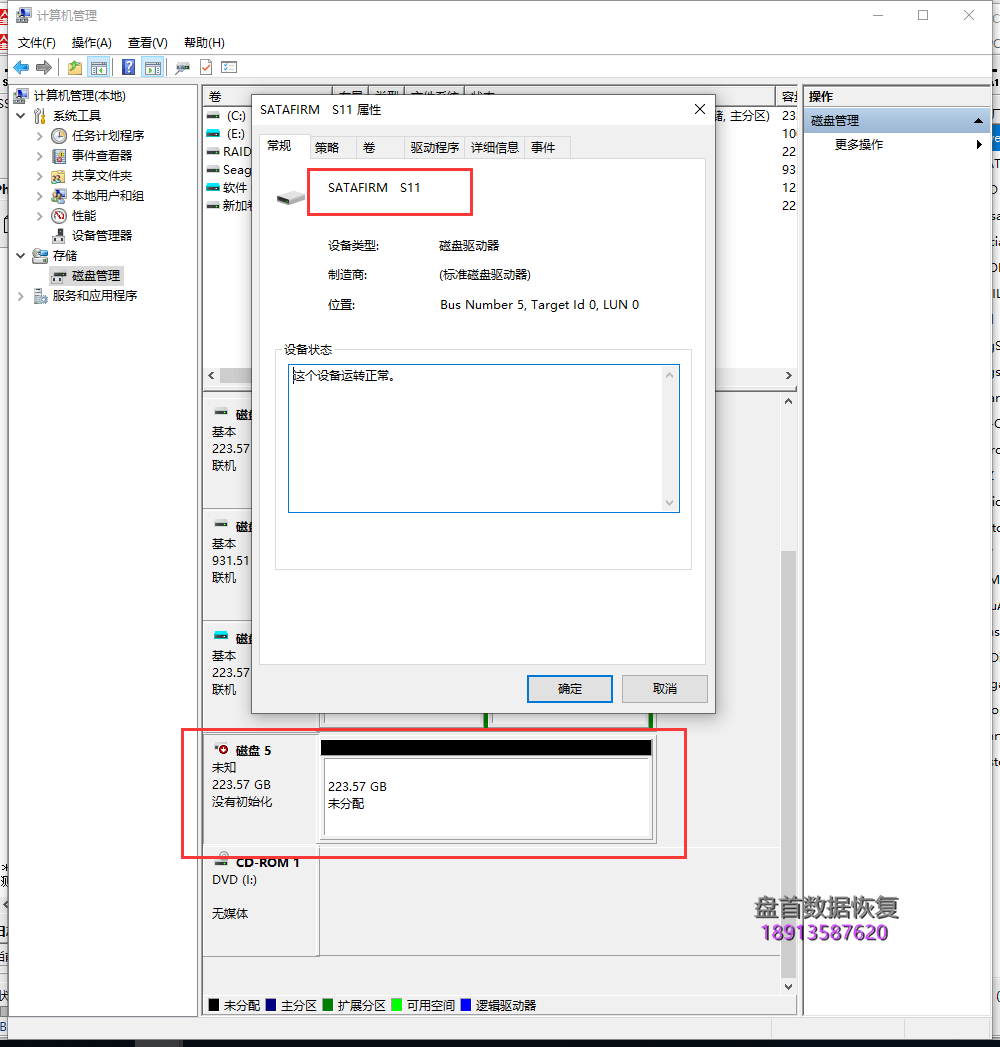Screen dimensions: 1000x1047
Task: Click the 任务计划程序 clock icon
Action: tap(59, 136)
